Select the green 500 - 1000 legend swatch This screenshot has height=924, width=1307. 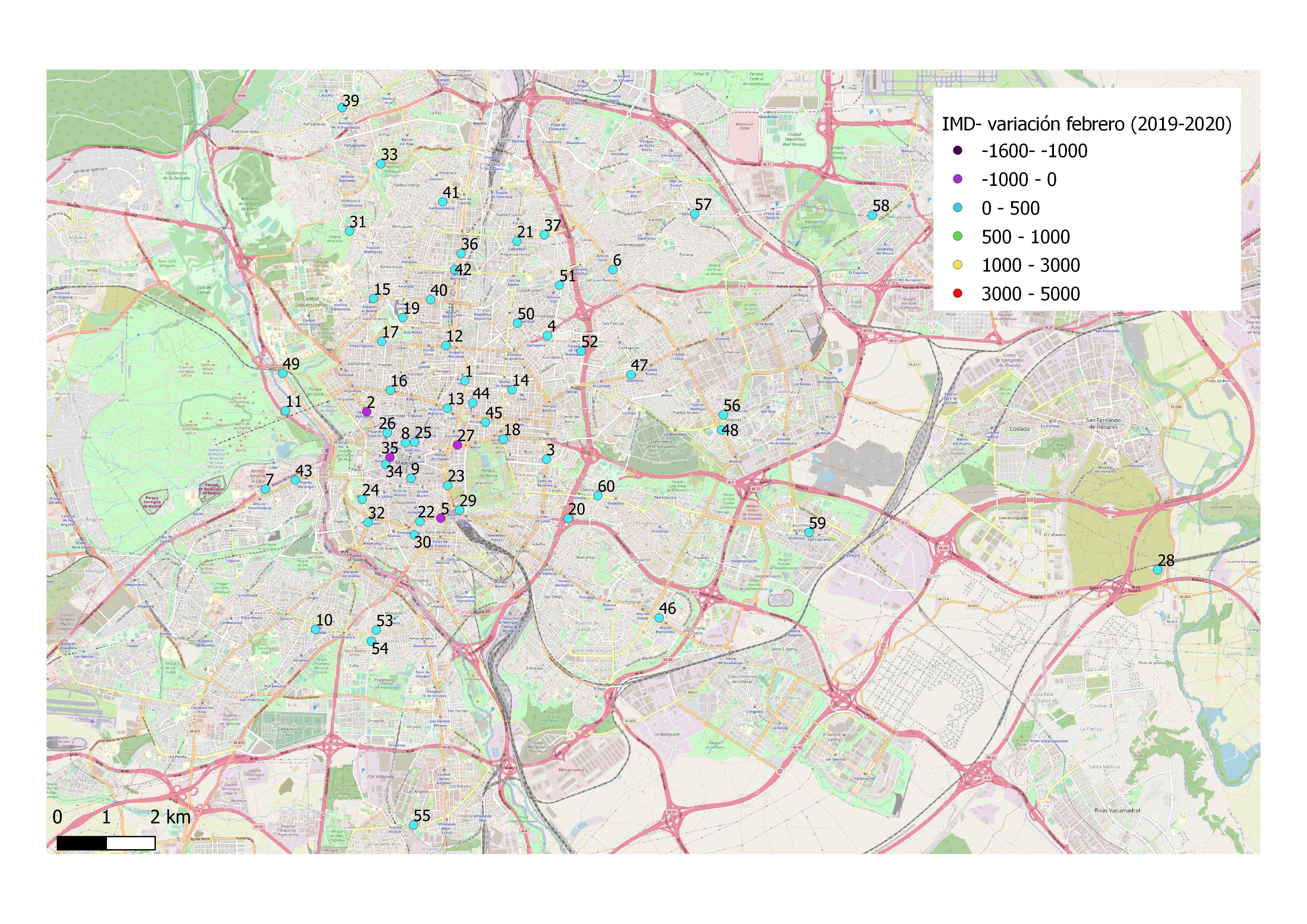pyautogui.click(x=957, y=236)
